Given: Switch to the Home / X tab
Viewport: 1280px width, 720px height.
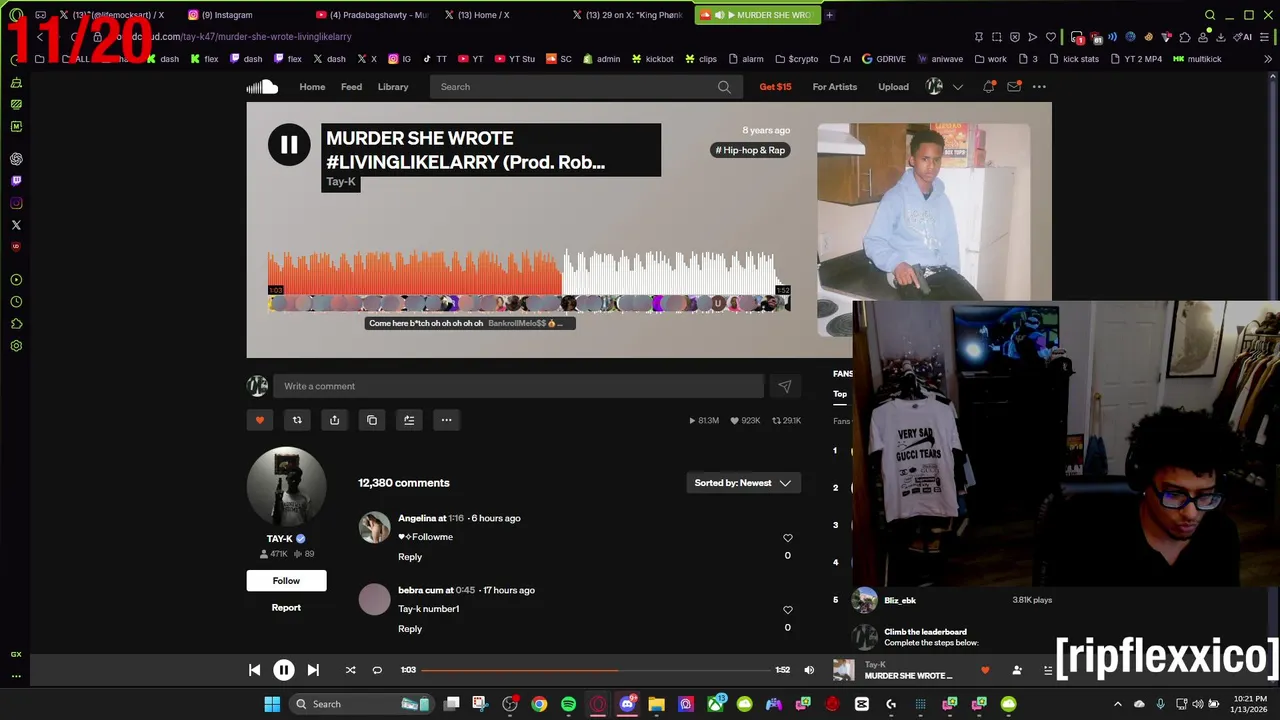Looking at the screenshot, I should (500, 15).
